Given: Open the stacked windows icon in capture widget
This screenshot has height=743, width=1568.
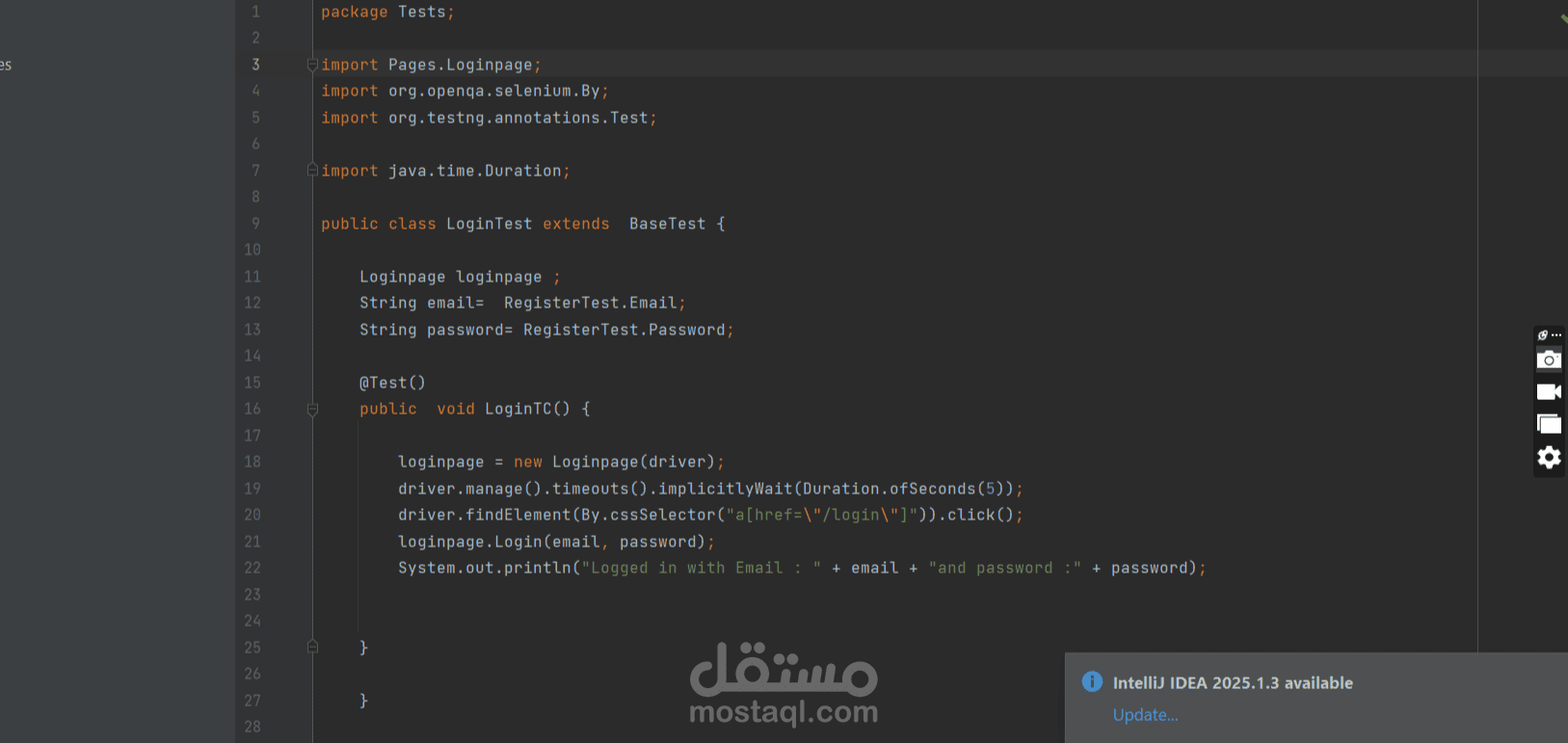Looking at the screenshot, I should coord(1549,424).
